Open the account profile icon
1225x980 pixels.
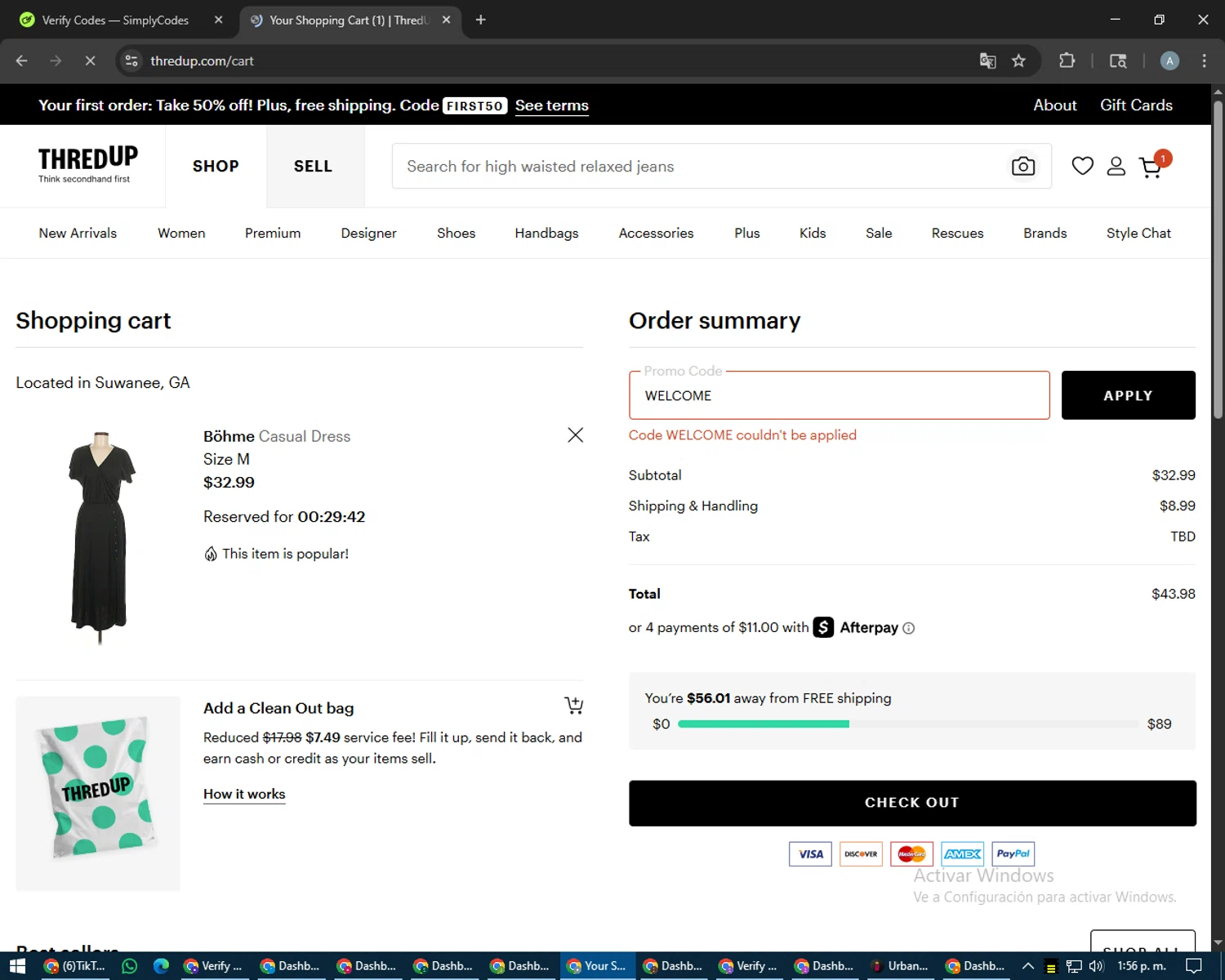[x=1116, y=166]
